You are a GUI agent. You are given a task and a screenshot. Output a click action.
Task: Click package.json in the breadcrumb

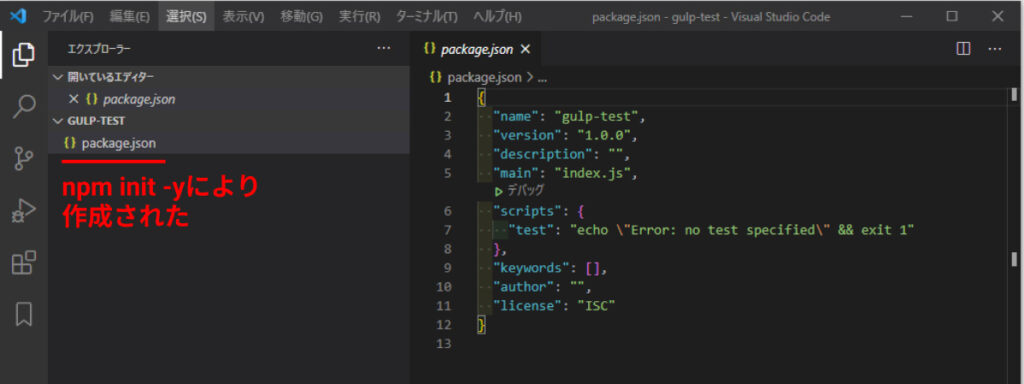[484, 77]
